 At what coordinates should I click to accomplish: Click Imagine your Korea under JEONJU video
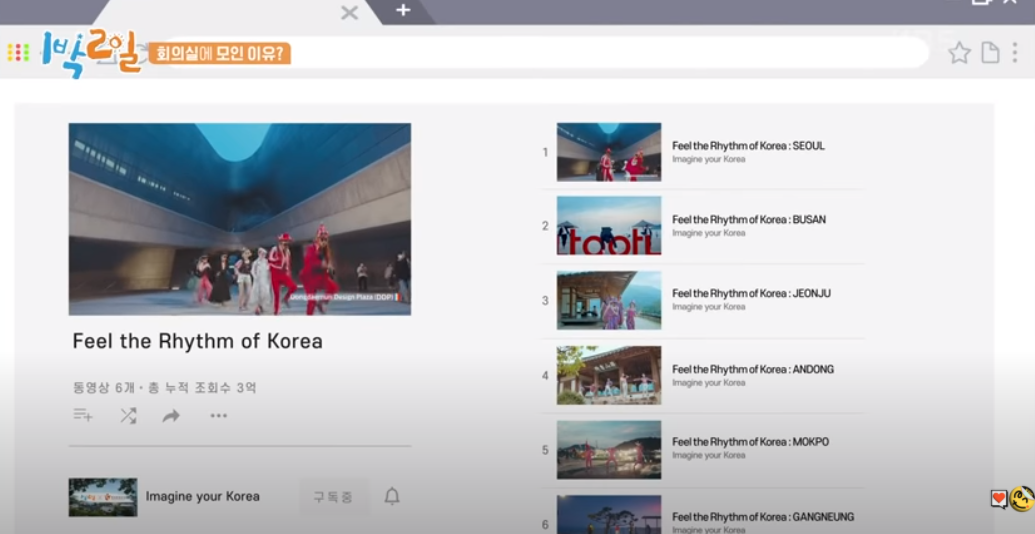click(709, 307)
